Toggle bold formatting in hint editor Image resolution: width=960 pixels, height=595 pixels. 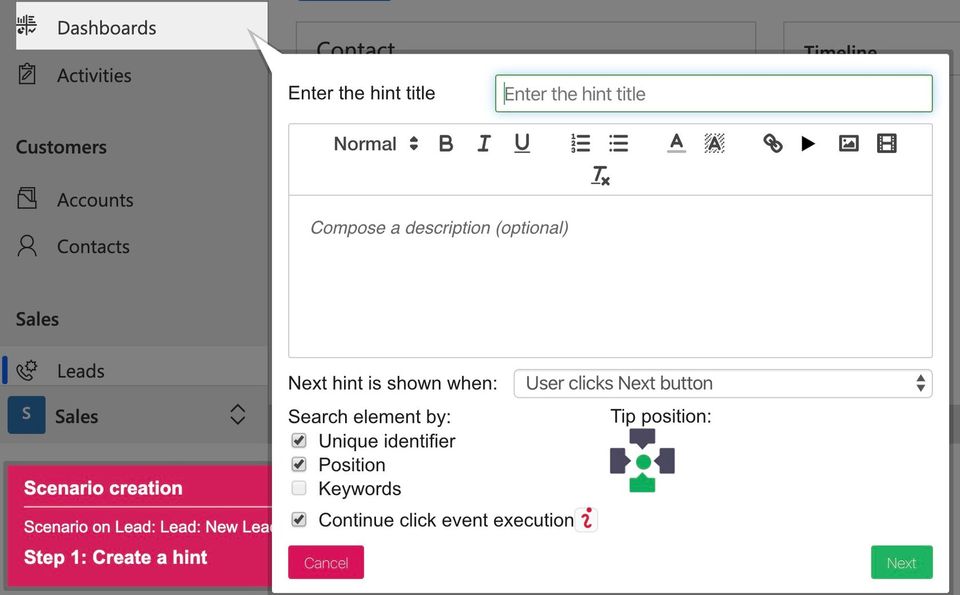coord(446,144)
